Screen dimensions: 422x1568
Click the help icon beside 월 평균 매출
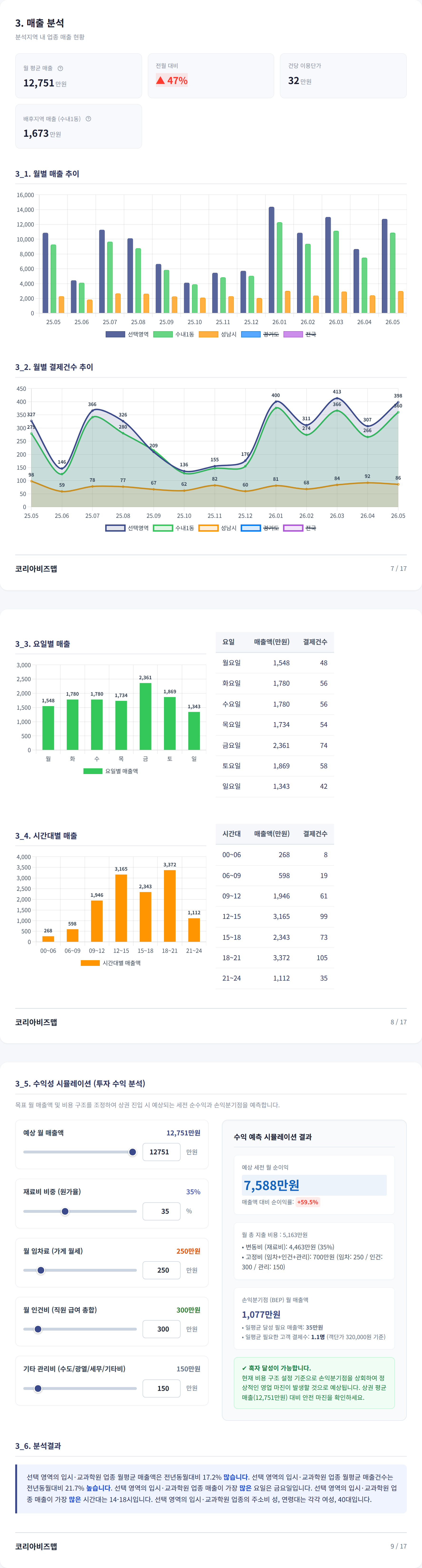click(60, 68)
